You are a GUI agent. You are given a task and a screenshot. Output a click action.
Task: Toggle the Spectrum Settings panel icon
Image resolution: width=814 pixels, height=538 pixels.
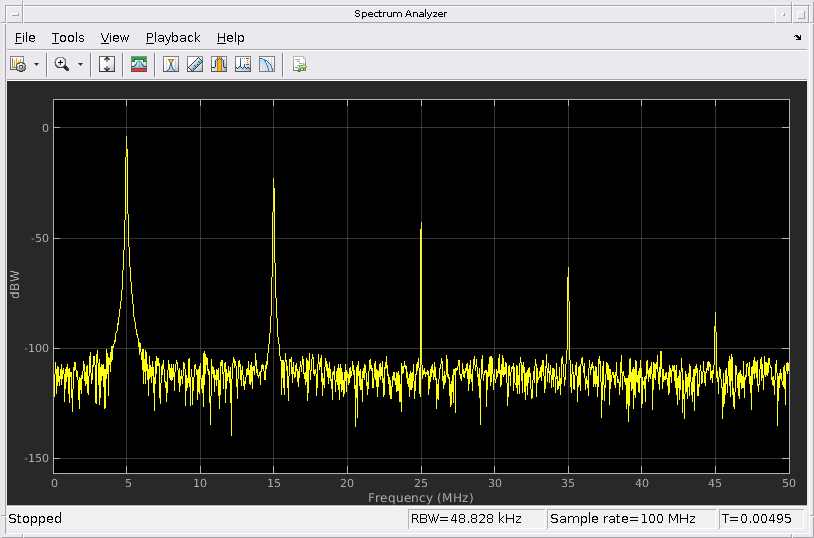[139, 64]
